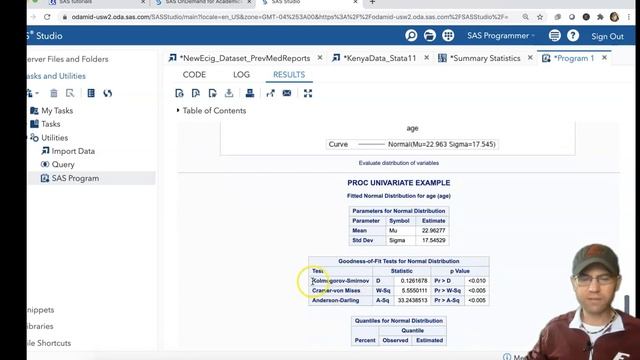The height and width of the screenshot is (360, 640).
Task: Click the Kolmogorov-Smirnov test name cell
Action: (340, 281)
